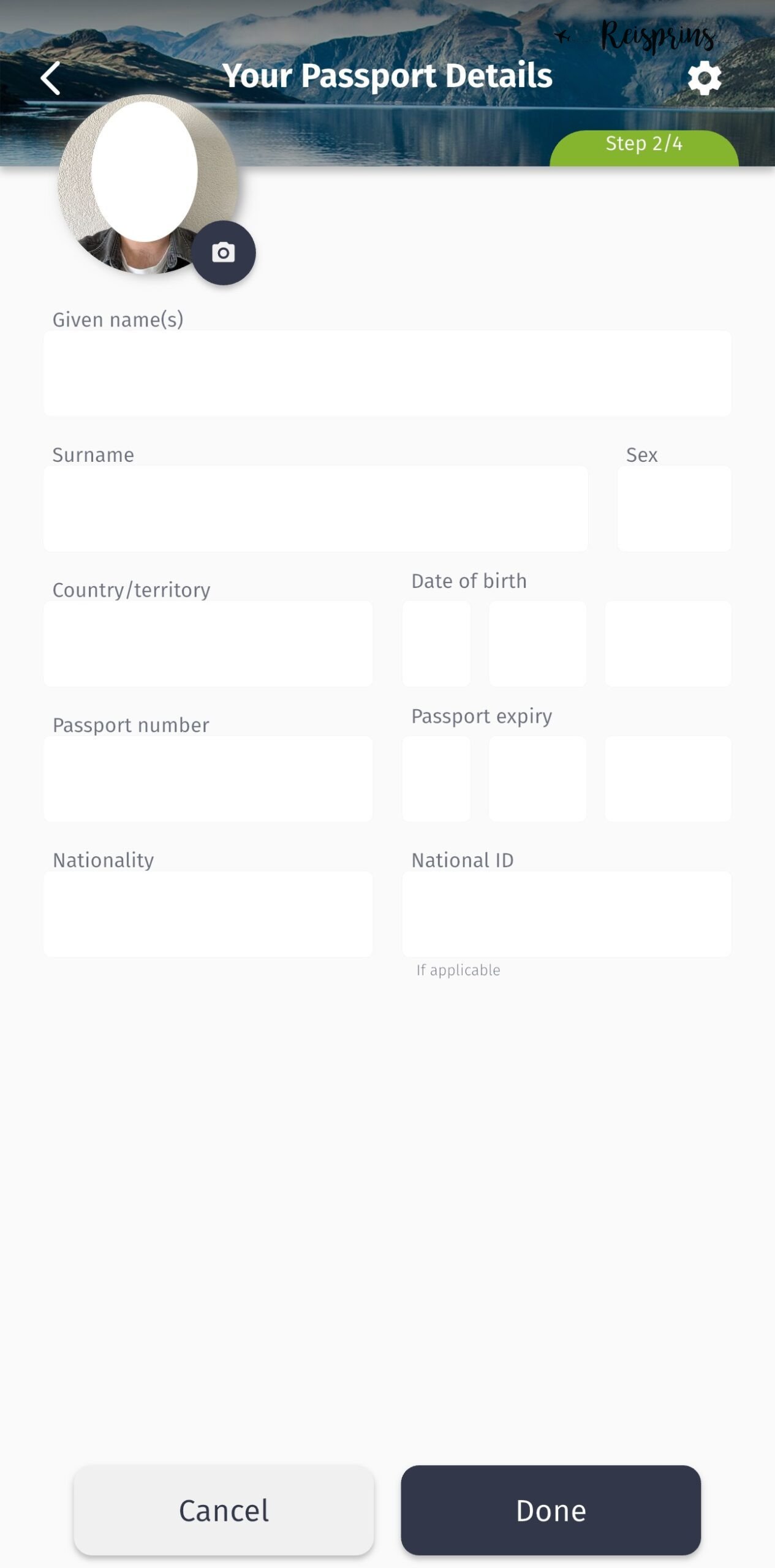775x1568 pixels.
Task: Open the Nationality field
Action: 208,914
